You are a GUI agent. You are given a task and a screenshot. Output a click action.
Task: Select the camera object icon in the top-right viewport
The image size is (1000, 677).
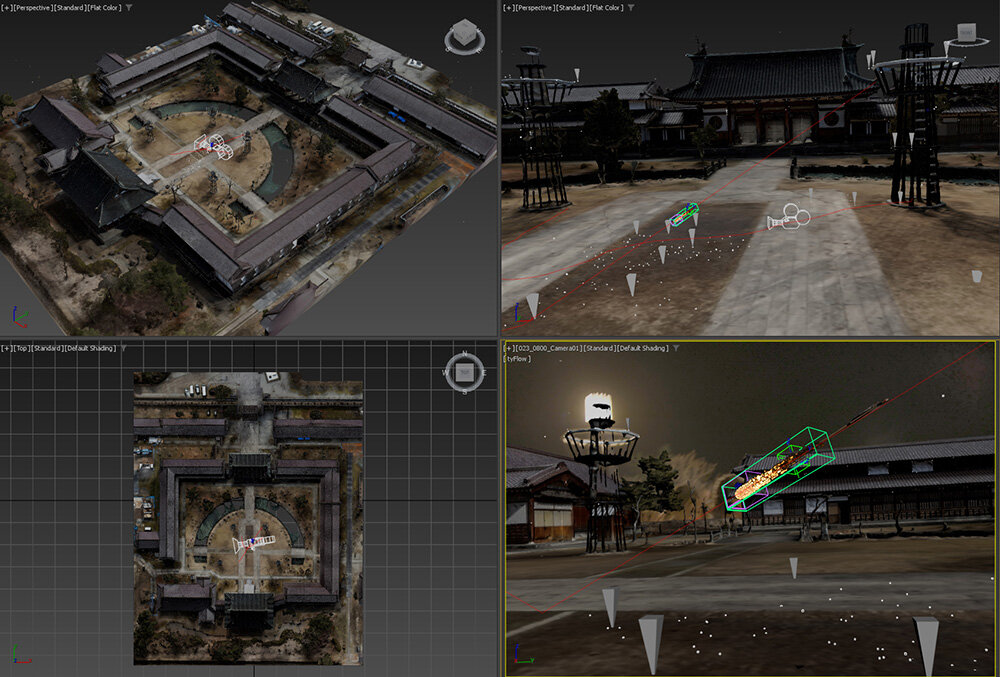[x=788, y=218]
